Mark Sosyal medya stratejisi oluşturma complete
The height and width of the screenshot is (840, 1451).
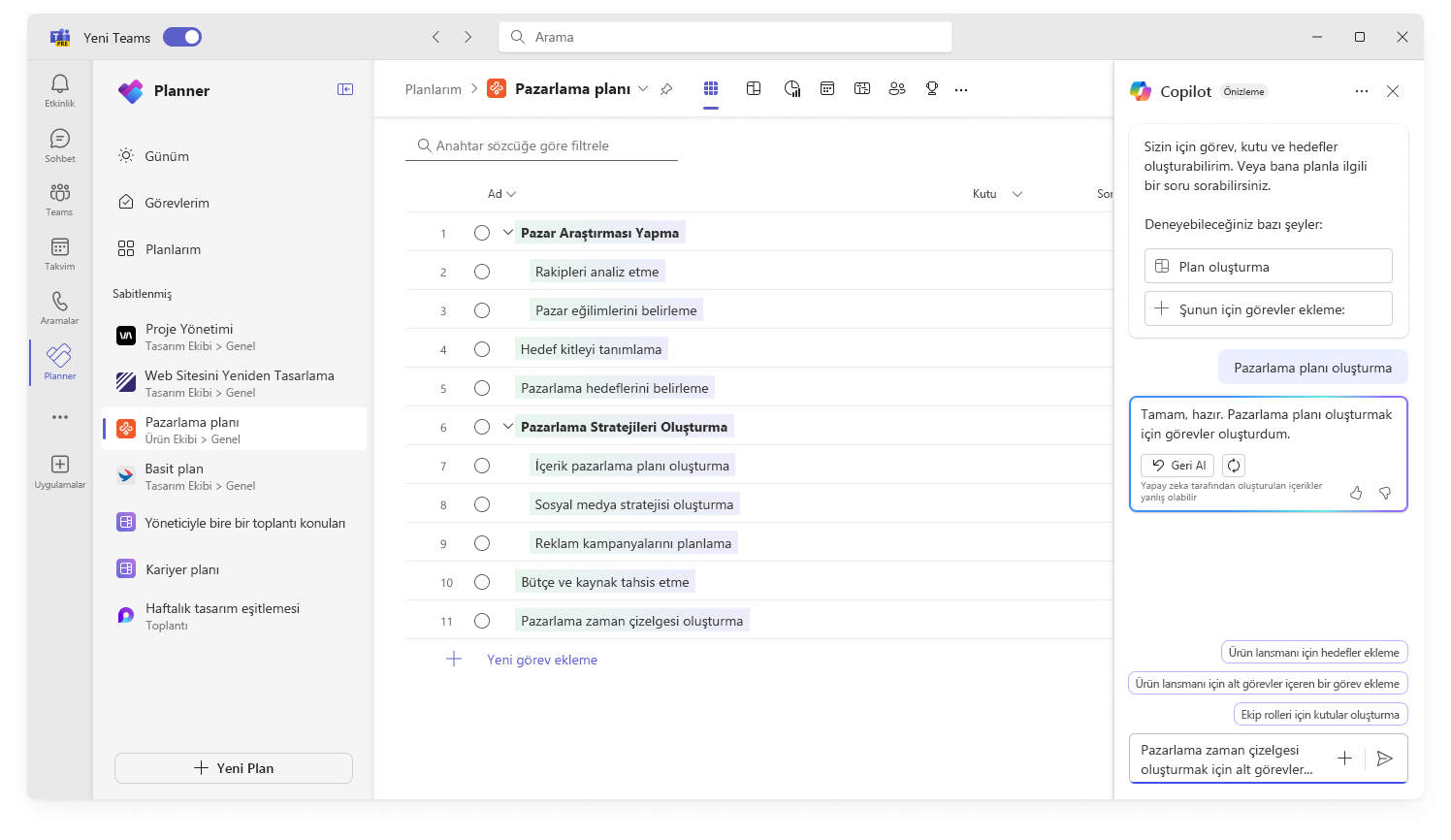[482, 504]
